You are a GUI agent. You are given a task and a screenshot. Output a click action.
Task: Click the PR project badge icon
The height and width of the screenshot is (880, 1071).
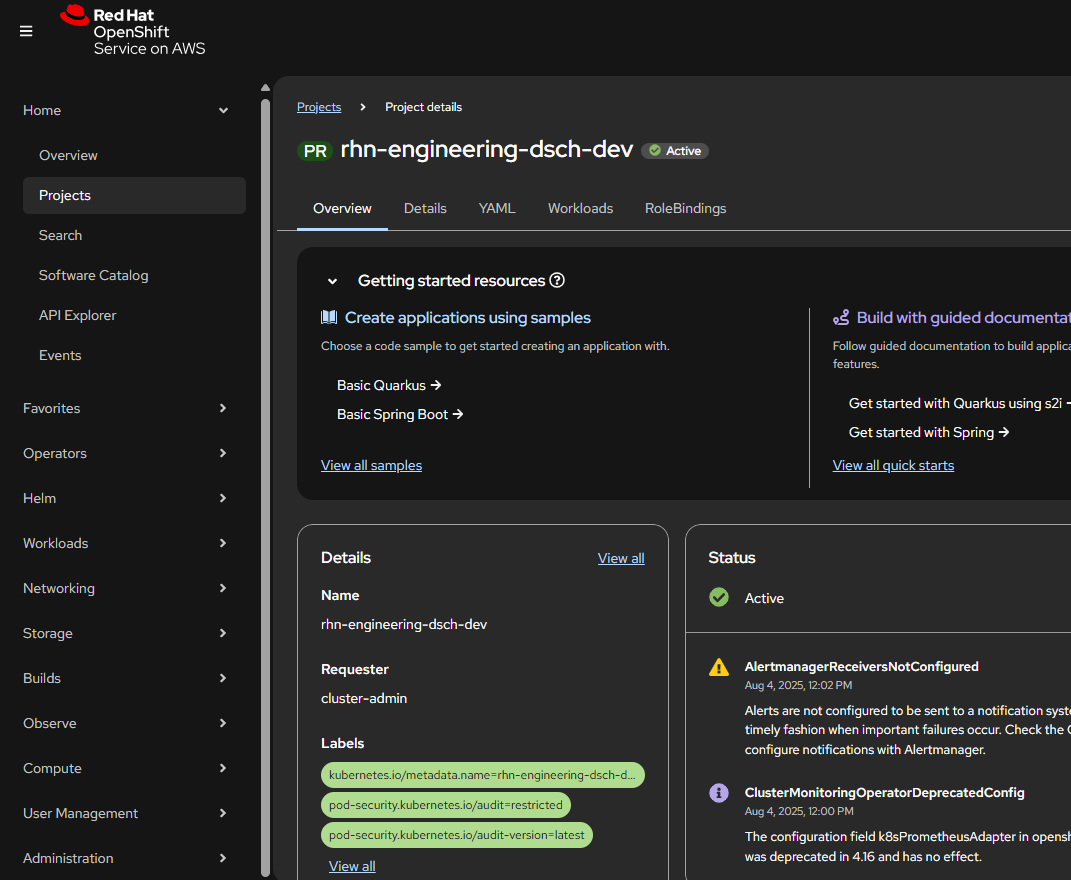315,151
